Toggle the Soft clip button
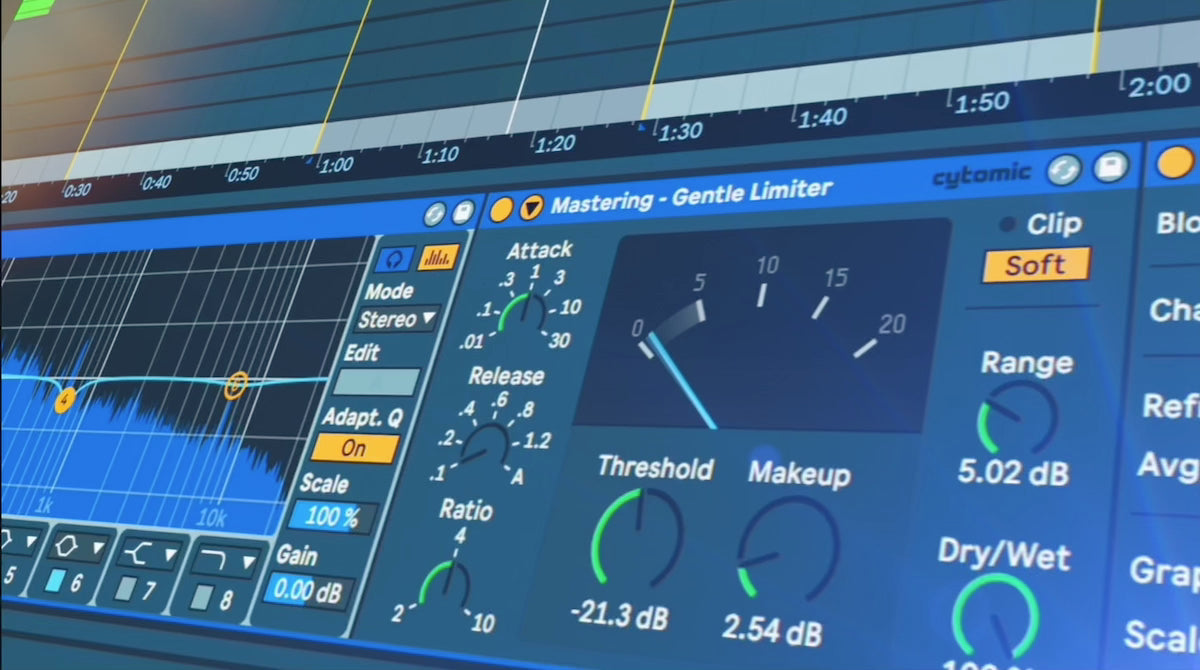The height and width of the screenshot is (670, 1200). click(x=1035, y=265)
